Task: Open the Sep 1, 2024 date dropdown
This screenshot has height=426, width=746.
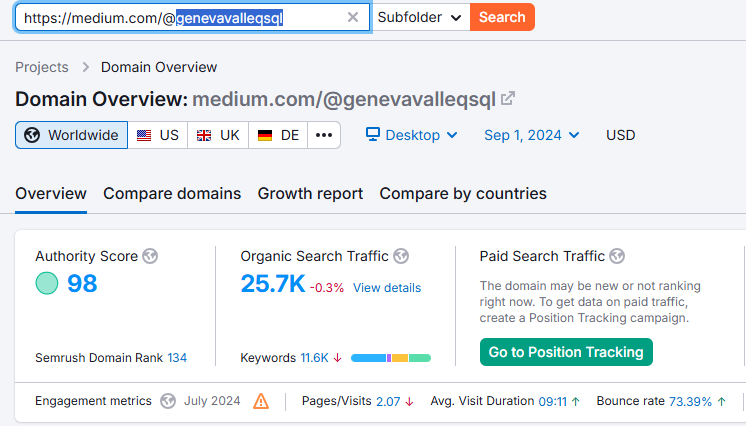Action: [531, 135]
